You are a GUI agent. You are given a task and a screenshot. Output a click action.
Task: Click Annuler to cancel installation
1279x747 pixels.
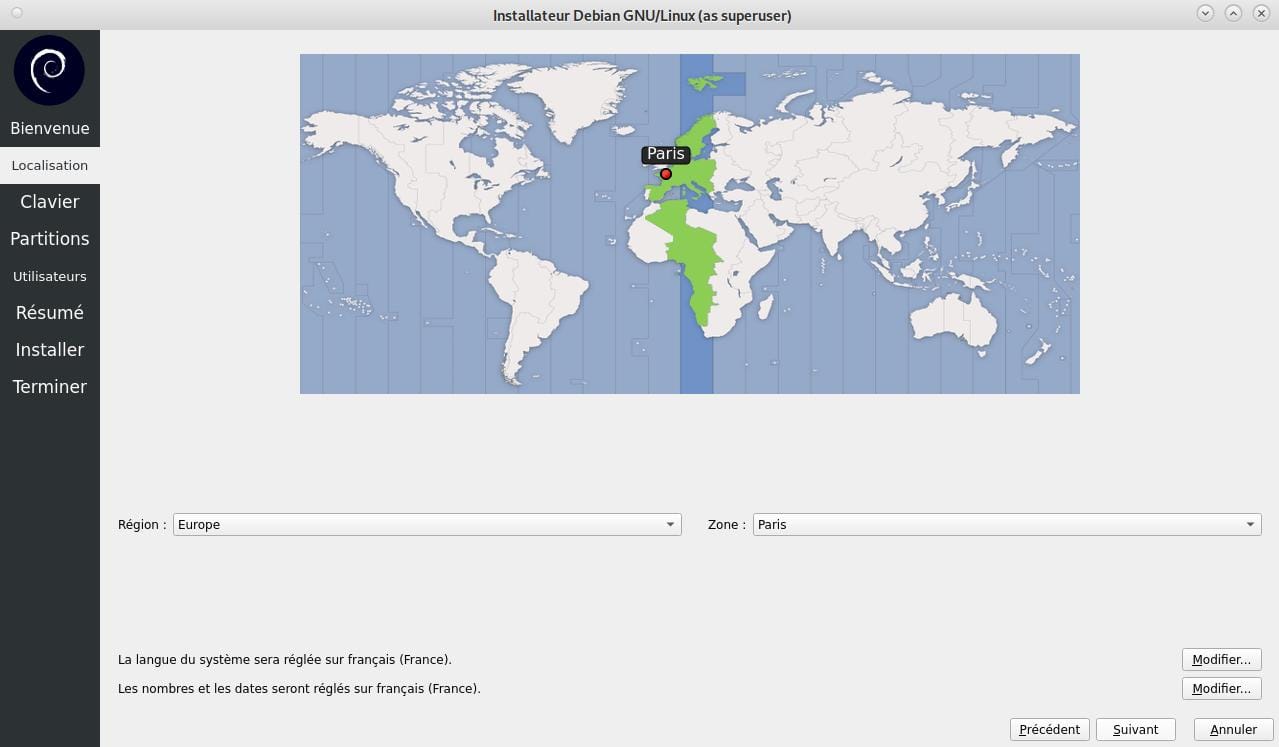pos(1233,730)
